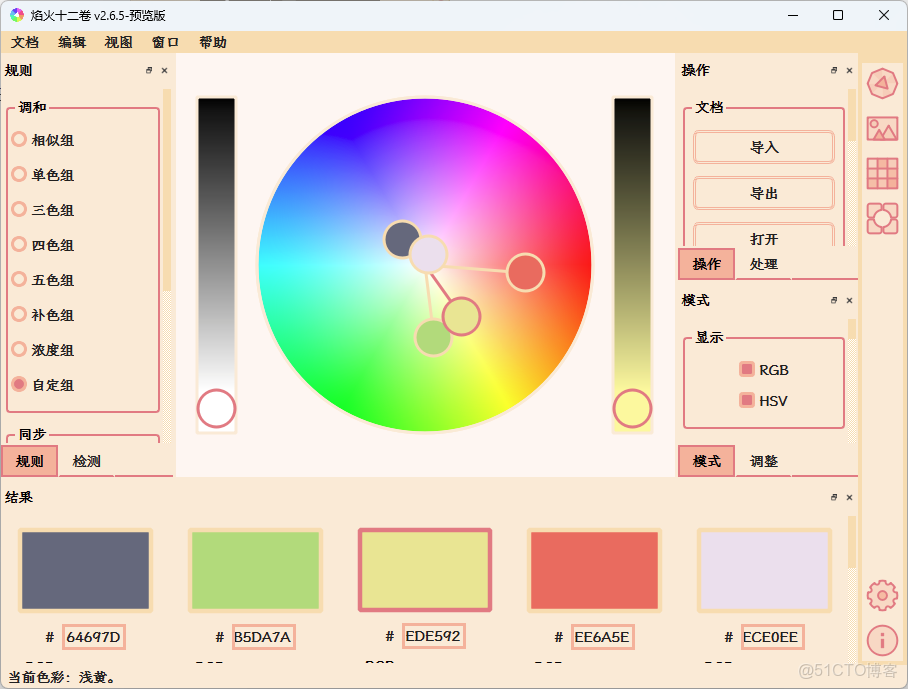The width and height of the screenshot is (908, 689).
Task: Select the 自定组 harmony rule
Action: click(x=43, y=384)
